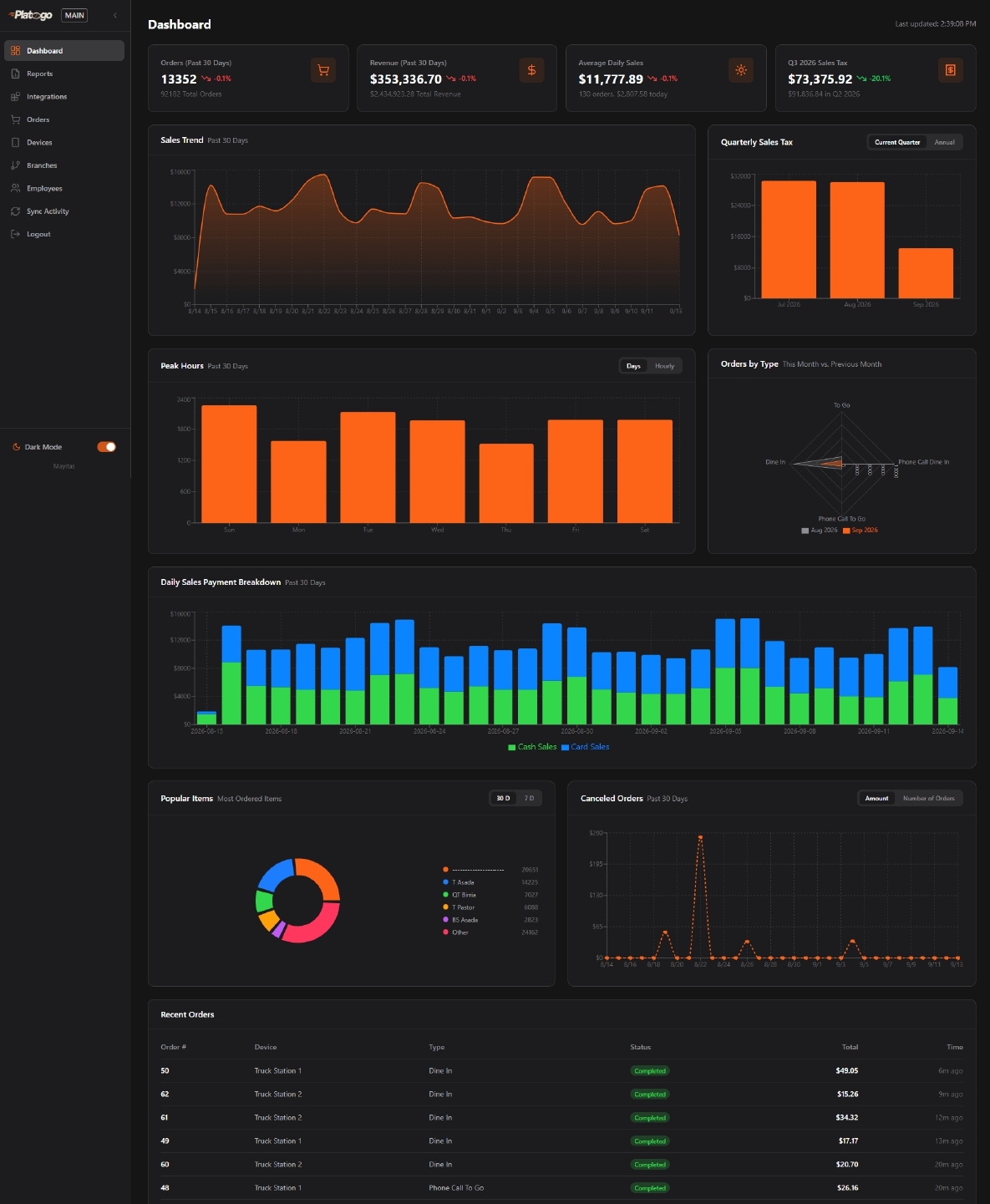This screenshot has width=990, height=1204.
Task: Select the 30 D range for Popular Items
Action: point(503,798)
